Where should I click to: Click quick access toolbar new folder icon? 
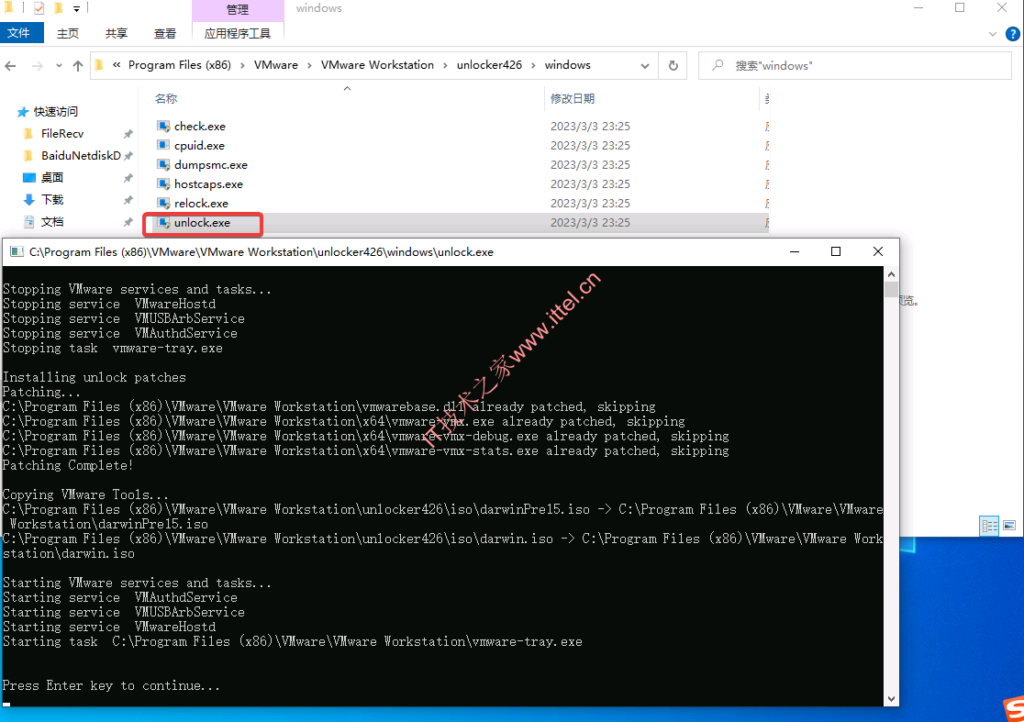[58, 8]
